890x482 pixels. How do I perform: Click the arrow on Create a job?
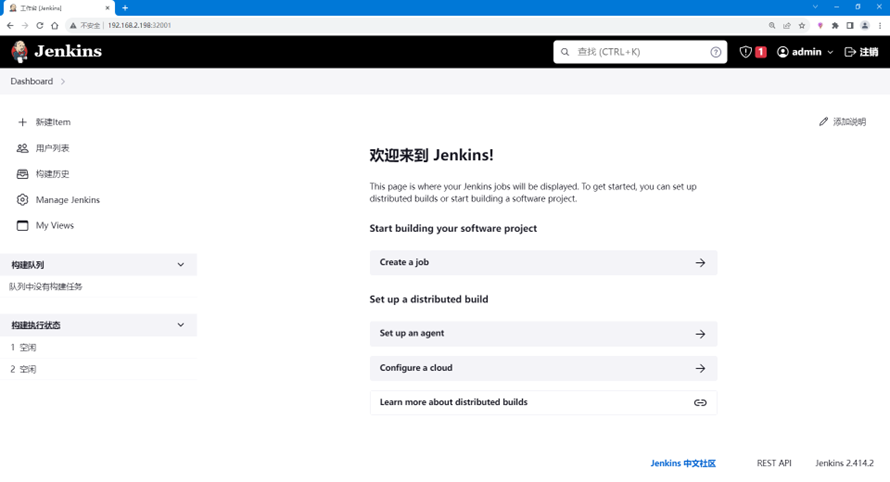(x=700, y=263)
